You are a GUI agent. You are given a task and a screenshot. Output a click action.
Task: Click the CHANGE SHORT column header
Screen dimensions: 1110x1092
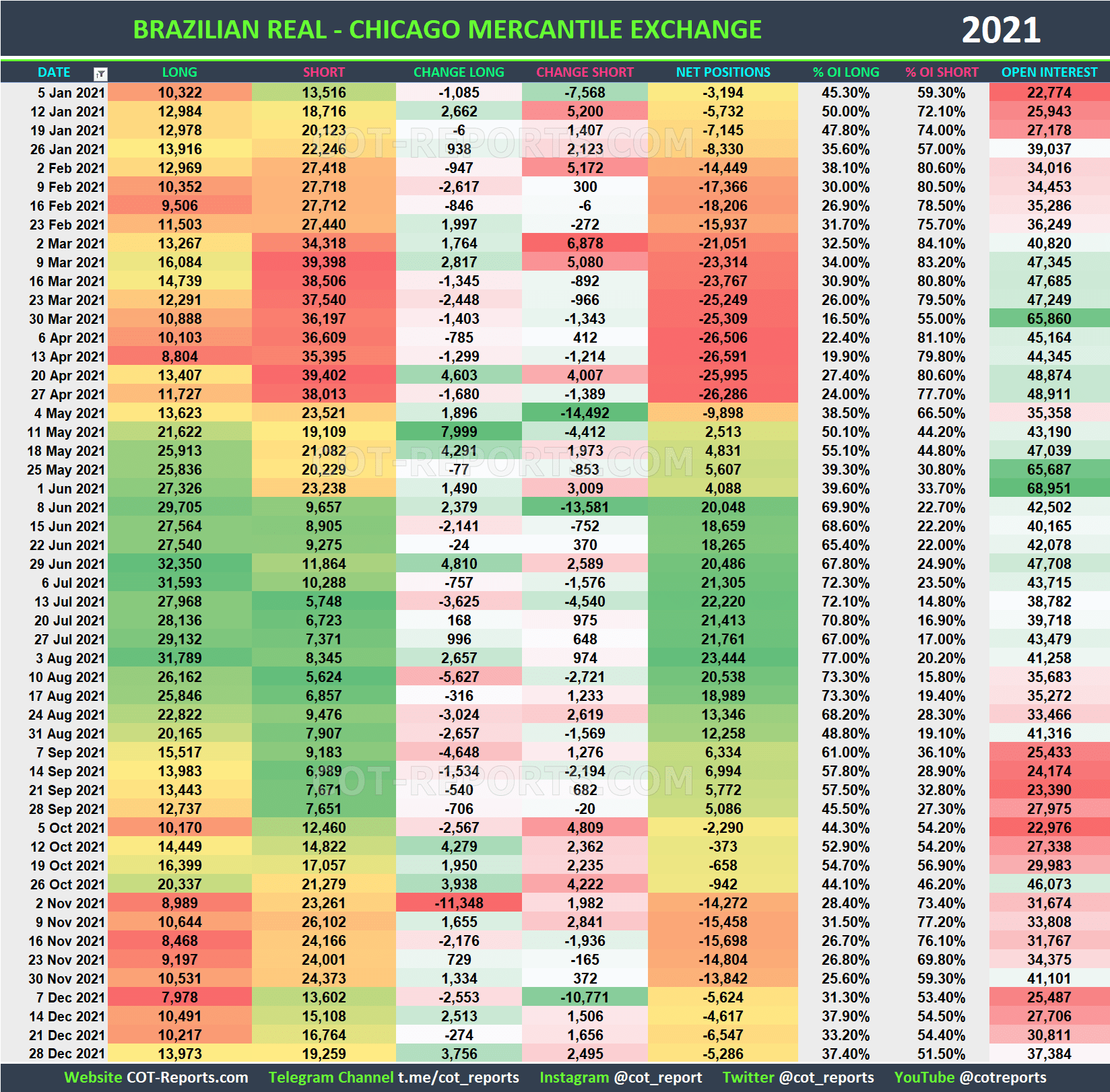point(584,73)
